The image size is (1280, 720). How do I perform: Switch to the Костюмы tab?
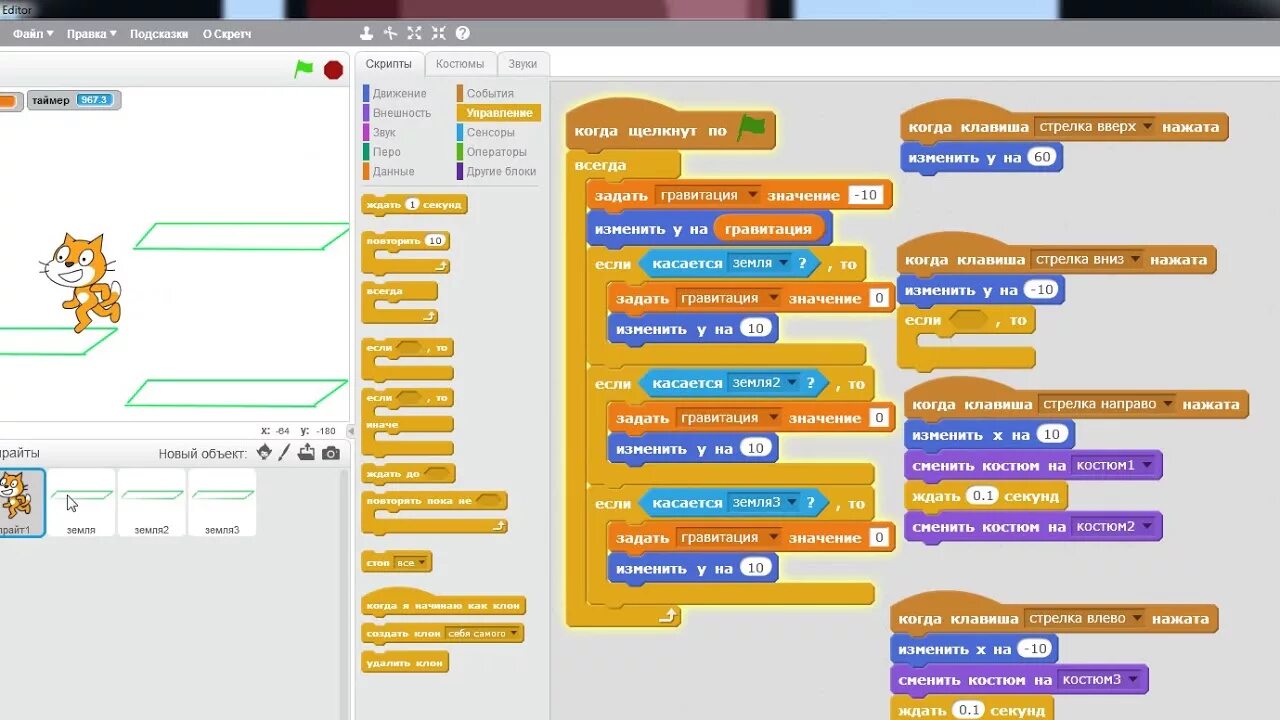(461, 62)
